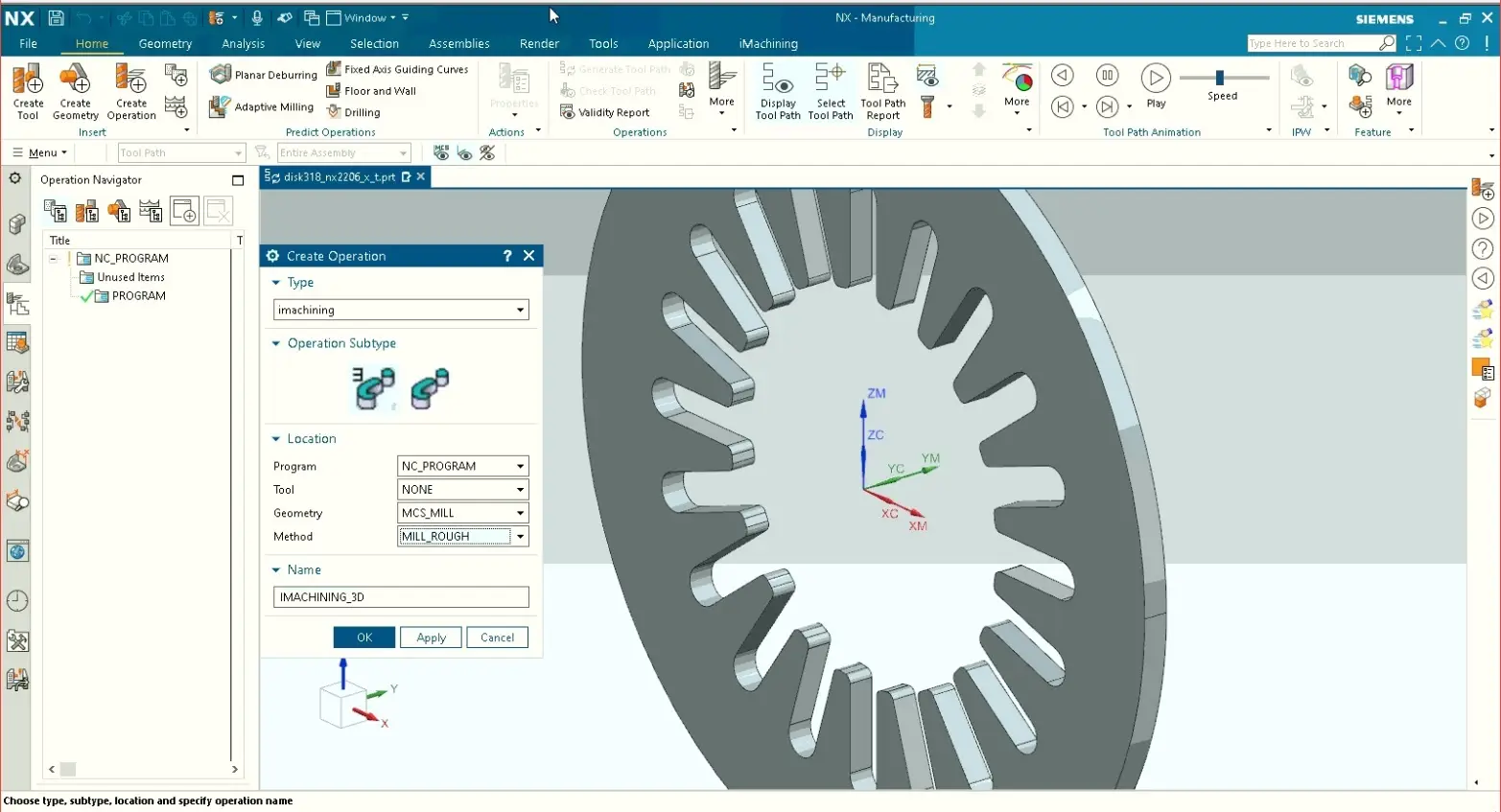The image size is (1501, 812).
Task: Pick Floor and Wall operation
Action: pyautogui.click(x=371, y=91)
